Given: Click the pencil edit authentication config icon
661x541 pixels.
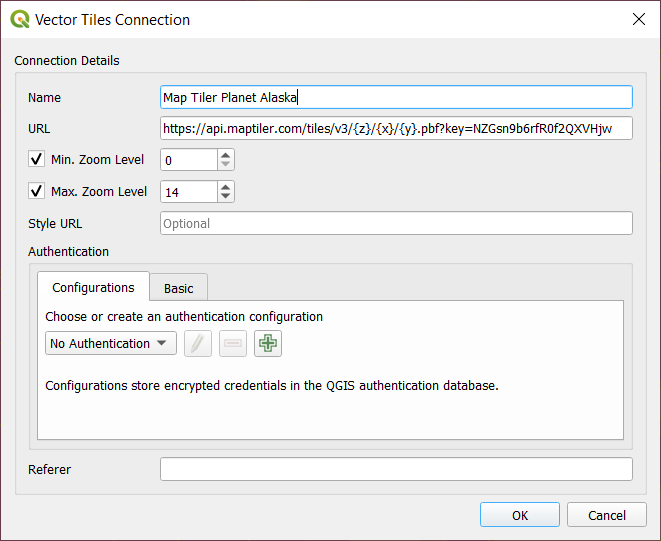Looking at the screenshot, I should tap(199, 344).
